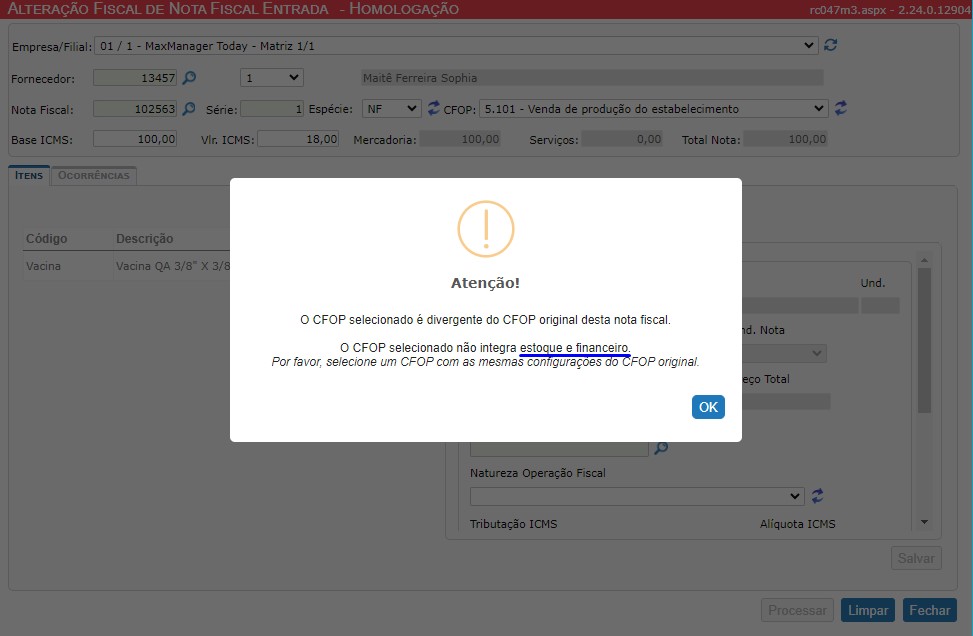Click the item detail panel vertical scrollbar

[924, 341]
